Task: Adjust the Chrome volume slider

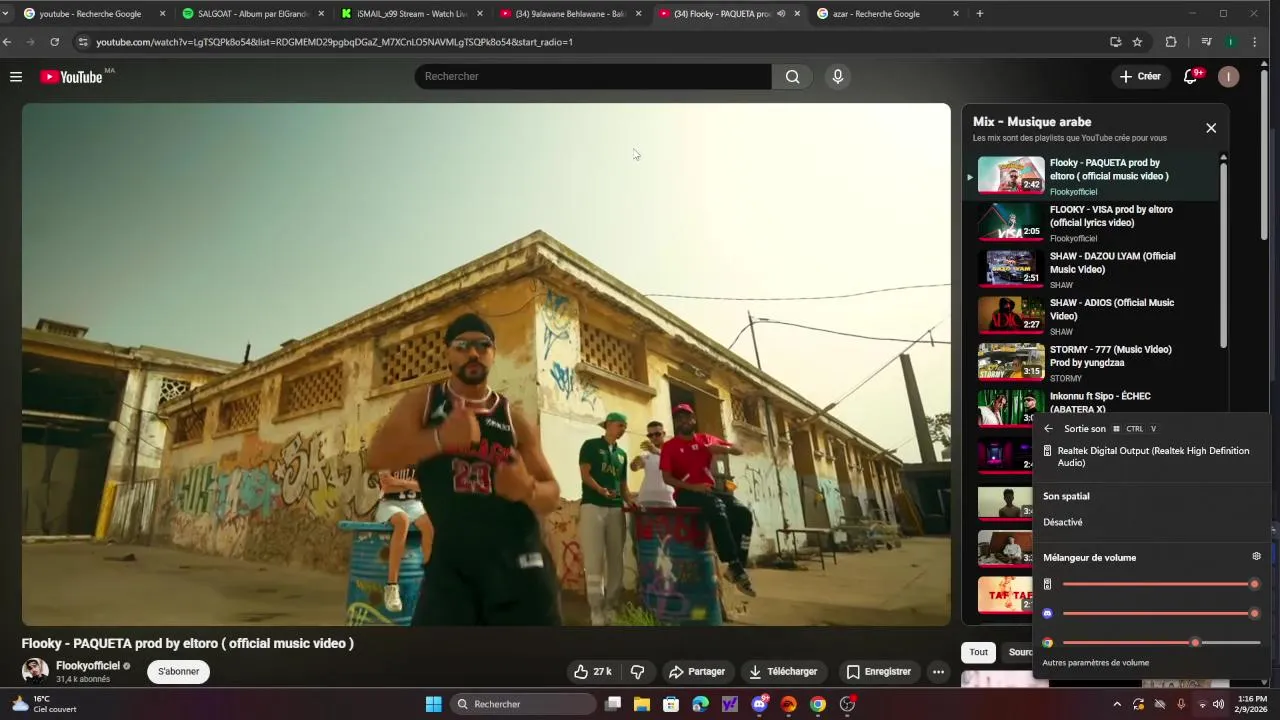Action: (1161, 643)
